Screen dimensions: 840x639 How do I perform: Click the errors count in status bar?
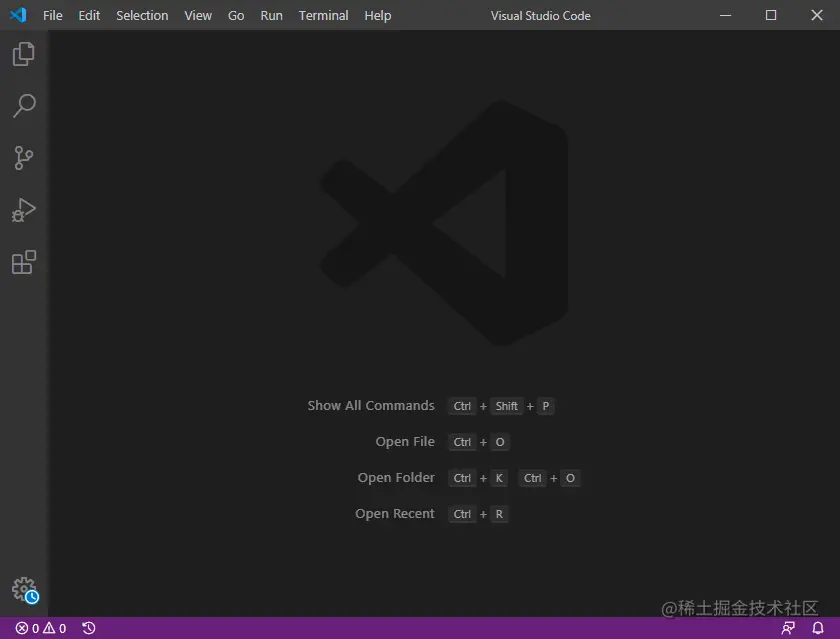pyautogui.click(x=27, y=628)
